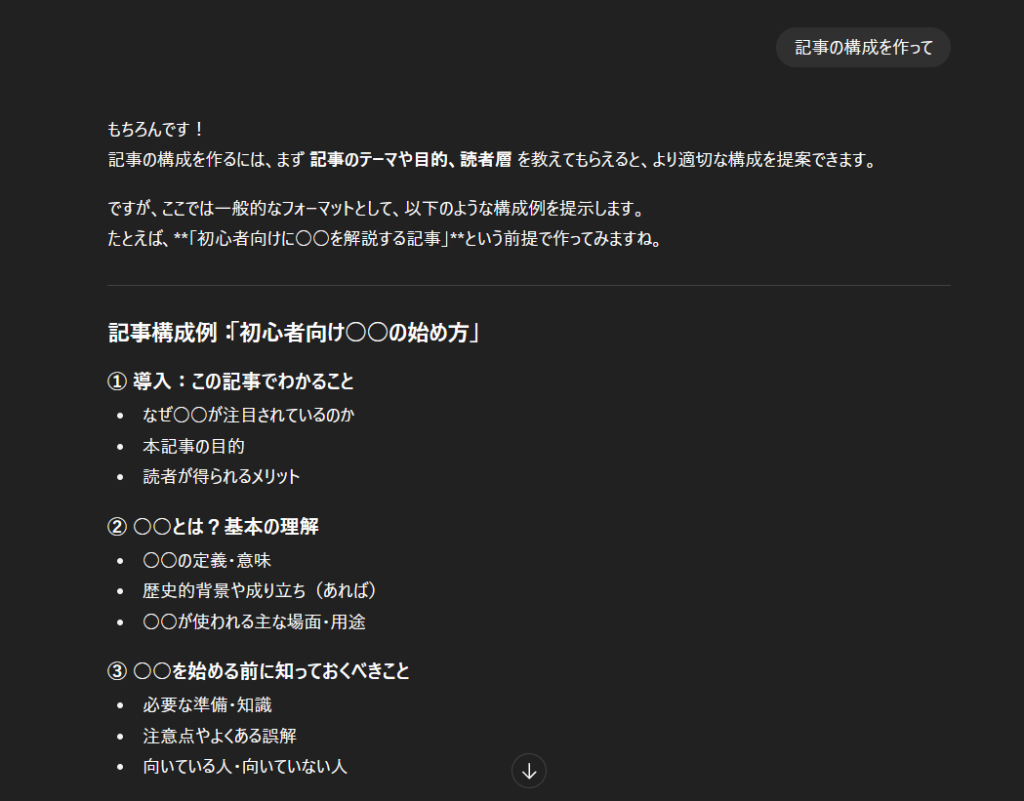Select bullet item 必要な準備・知識
Image resolution: width=1024 pixels, height=801 pixels.
click(207, 705)
